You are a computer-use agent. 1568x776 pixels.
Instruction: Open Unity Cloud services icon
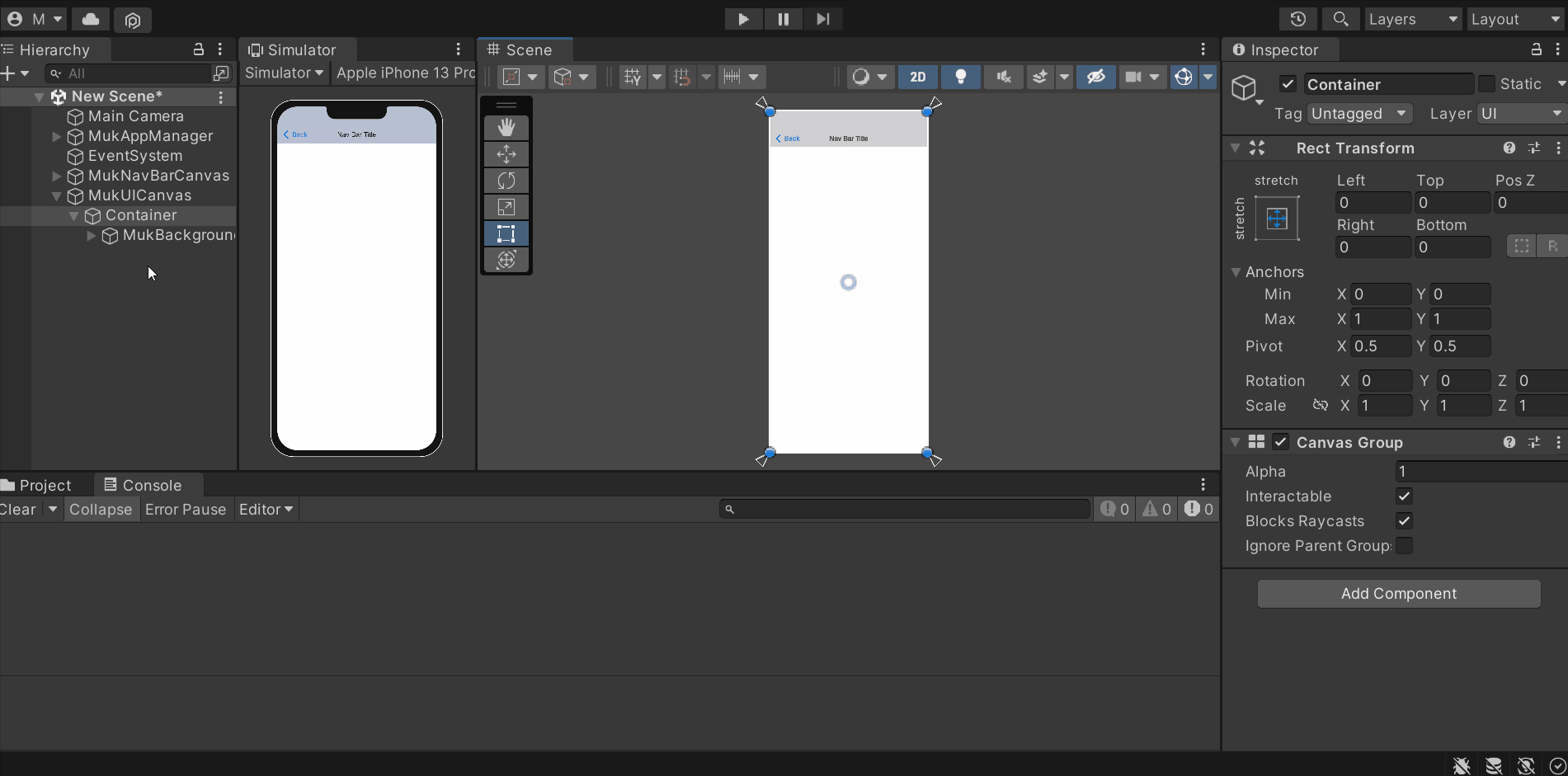click(x=91, y=19)
